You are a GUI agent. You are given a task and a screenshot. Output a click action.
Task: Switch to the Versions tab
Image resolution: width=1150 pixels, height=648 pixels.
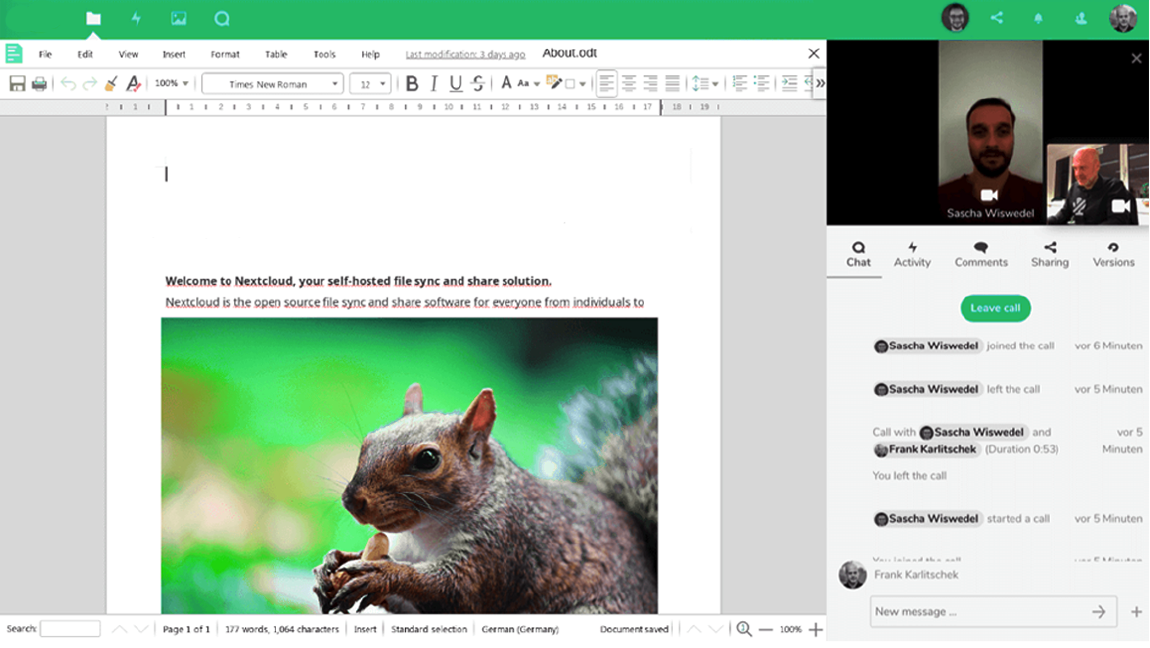click(1113, 254)
